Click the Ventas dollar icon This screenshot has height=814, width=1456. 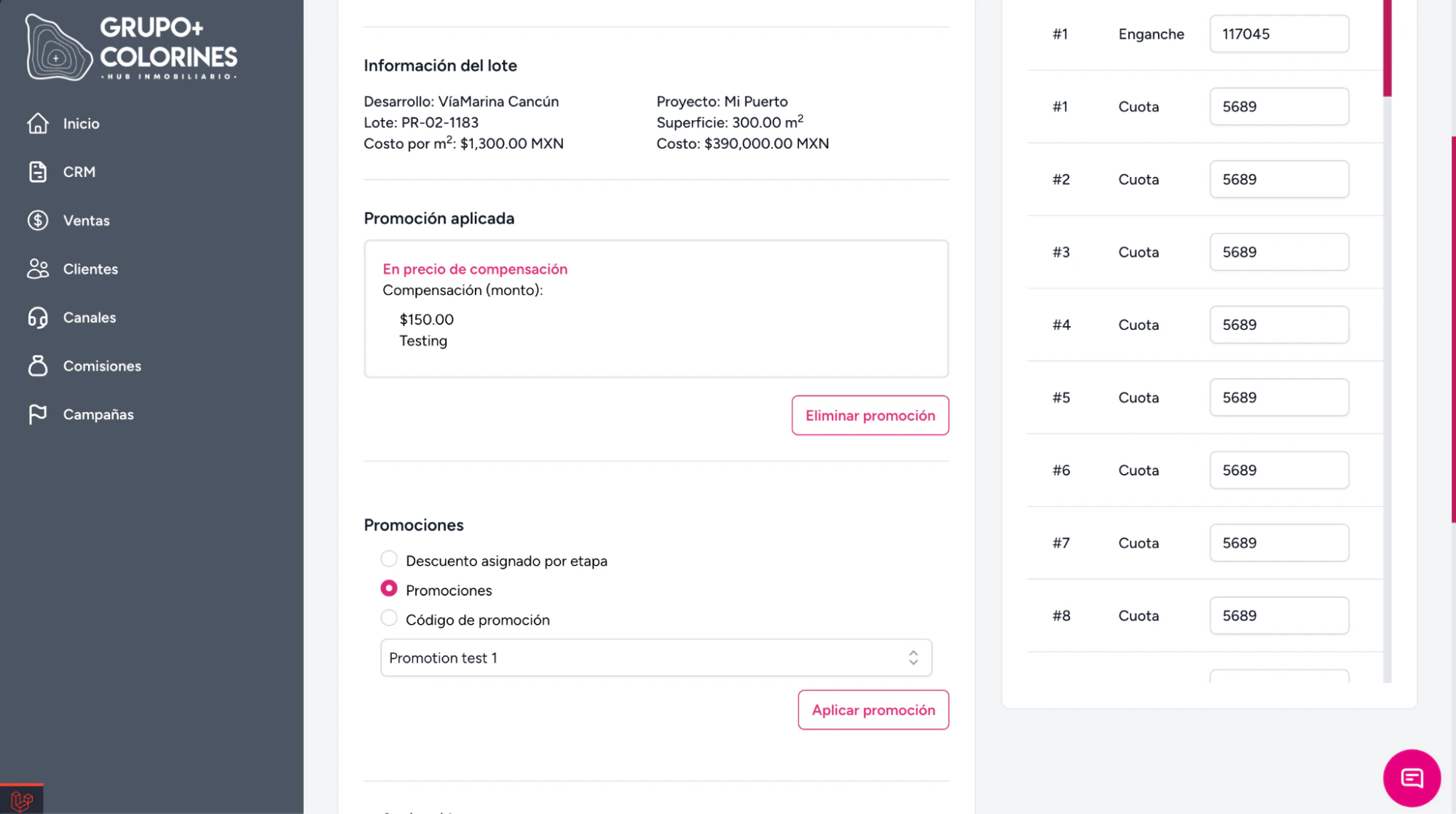point(38,221)
